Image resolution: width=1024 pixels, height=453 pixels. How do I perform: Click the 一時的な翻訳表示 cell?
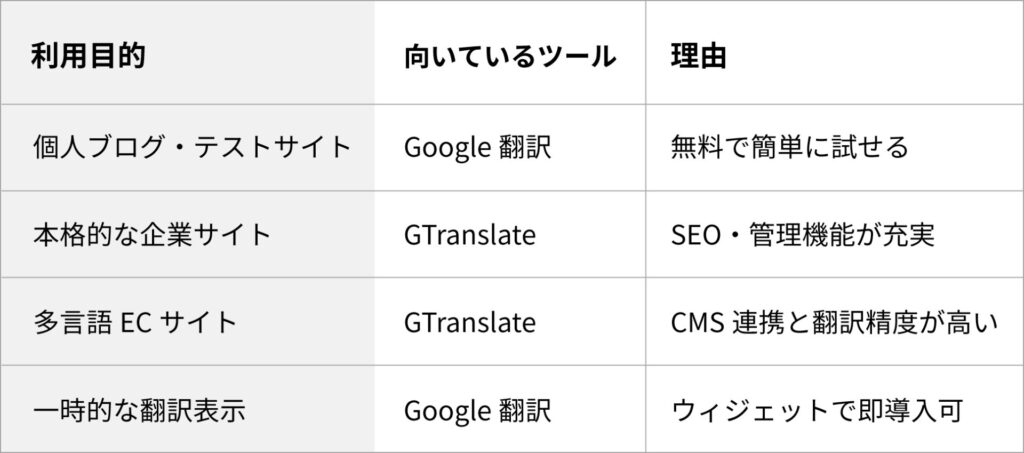point(139,410)
